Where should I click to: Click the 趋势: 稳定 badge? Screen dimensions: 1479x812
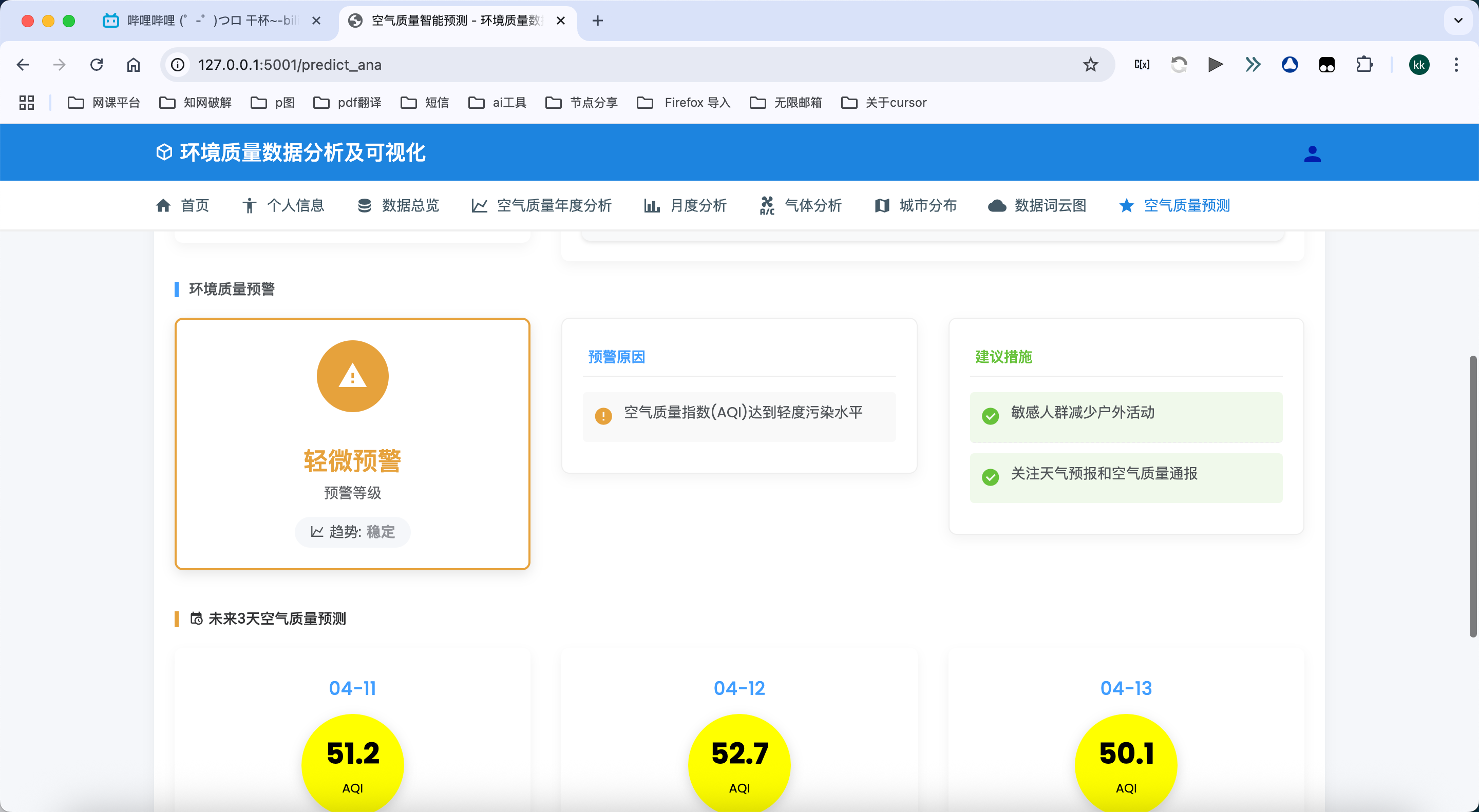[352, 532]
